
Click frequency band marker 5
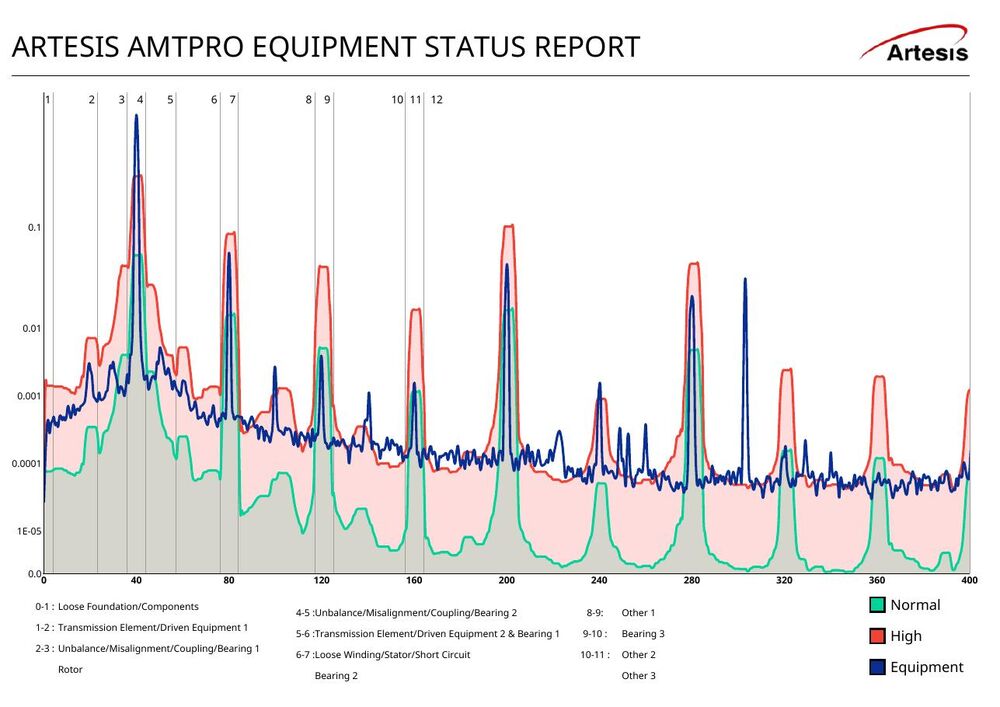pyautogui.click(x=170, y=99)
